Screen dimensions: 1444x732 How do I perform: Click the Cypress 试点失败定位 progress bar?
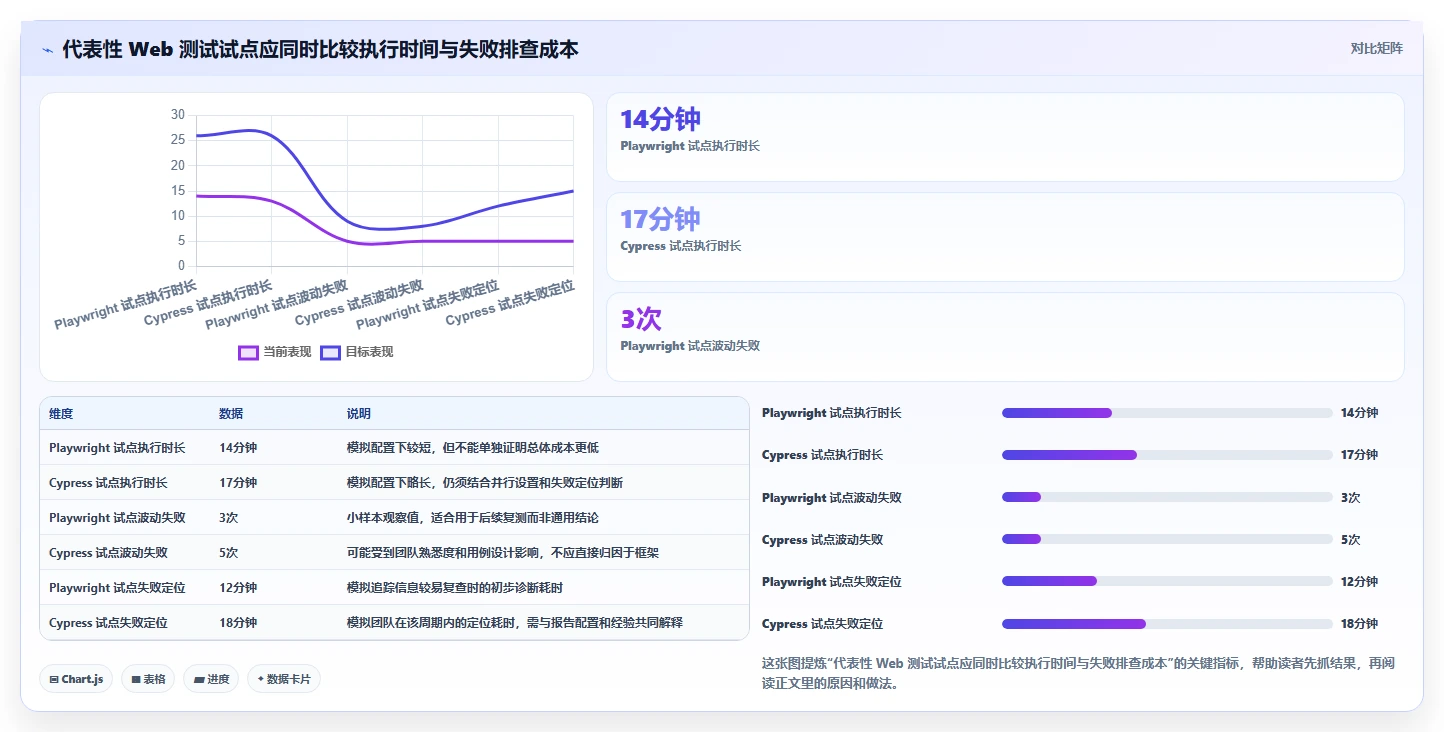point(1167,624)
